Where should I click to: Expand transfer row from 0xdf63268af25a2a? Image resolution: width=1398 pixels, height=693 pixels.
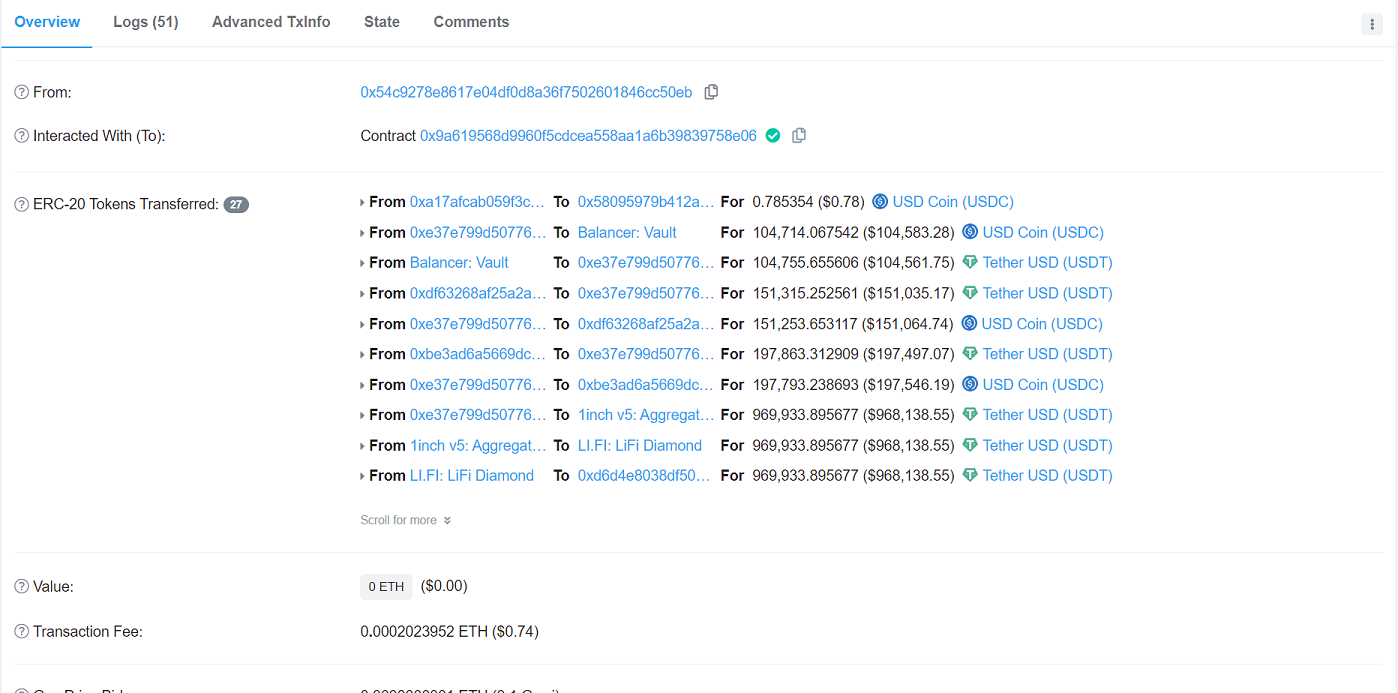click(363, 294)
